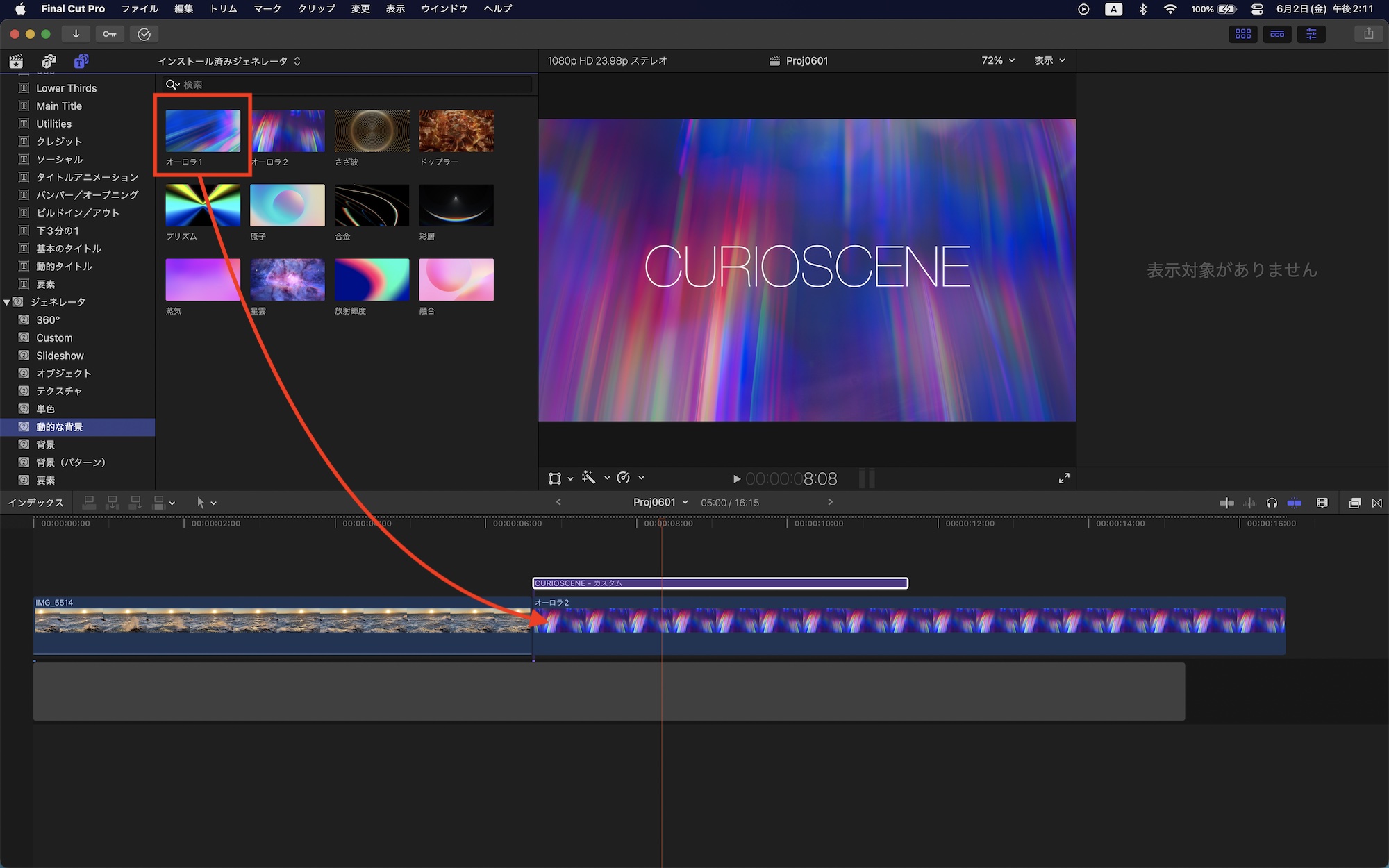Click the Import Media arrow button
Screen dimensions: 1389x868
(76, 34)
